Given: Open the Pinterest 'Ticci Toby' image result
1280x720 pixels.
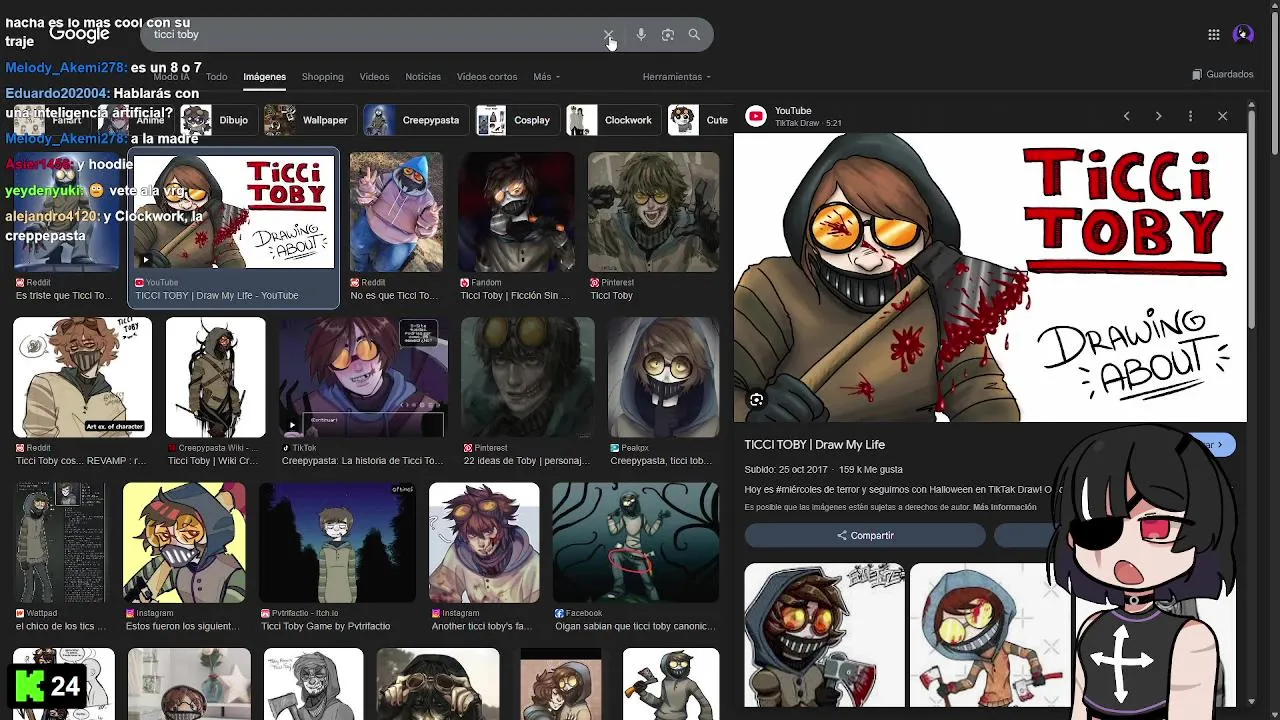Looking at the screenshot, I should [x=653, y=212].
